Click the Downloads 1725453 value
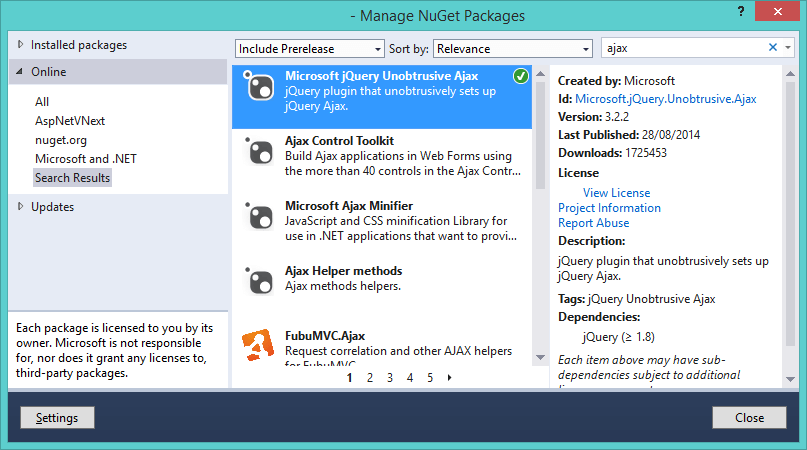Viewport: 807px width, 450px height. pos(646,153)
